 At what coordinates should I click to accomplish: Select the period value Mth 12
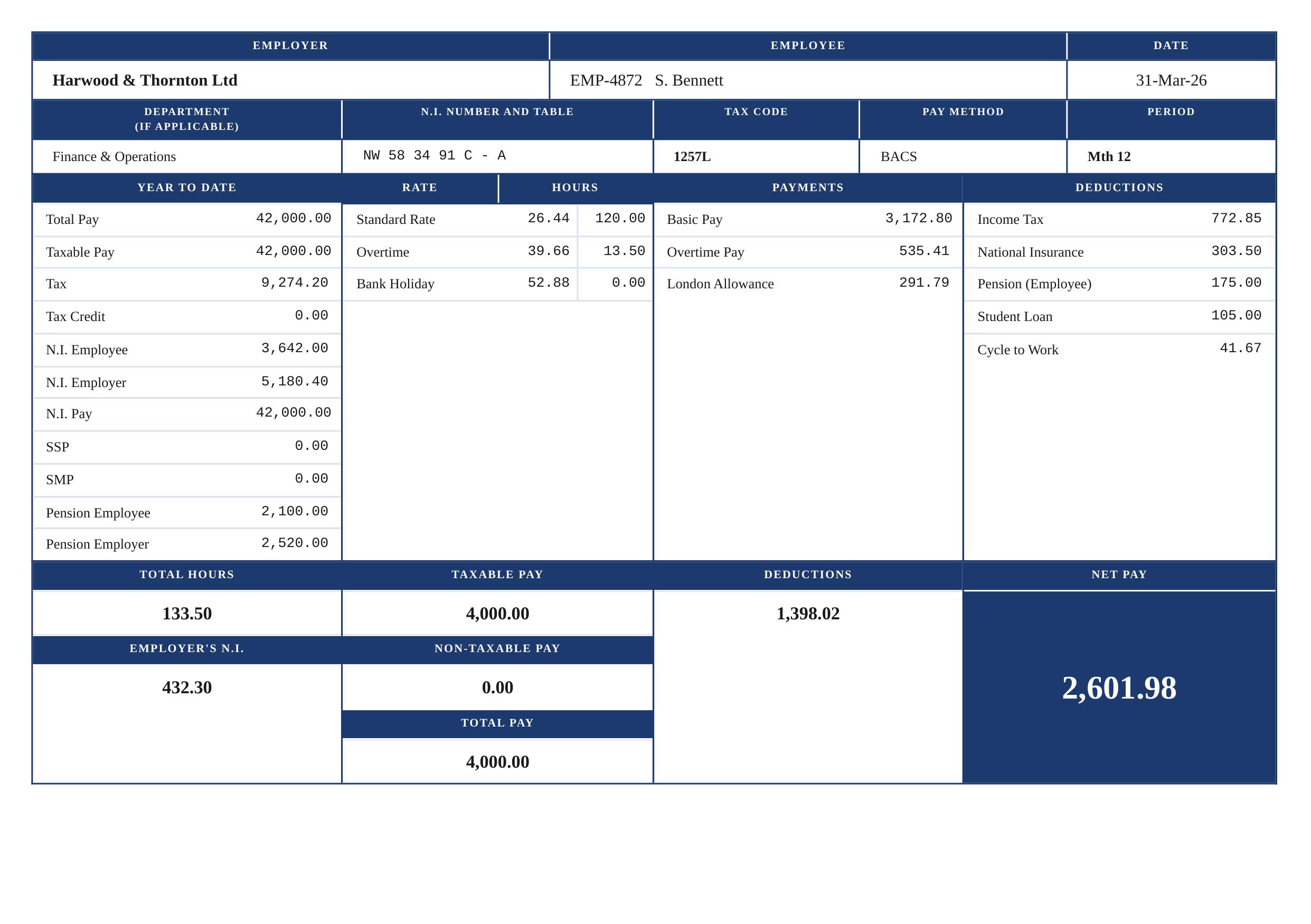[x=1108, y=156]
